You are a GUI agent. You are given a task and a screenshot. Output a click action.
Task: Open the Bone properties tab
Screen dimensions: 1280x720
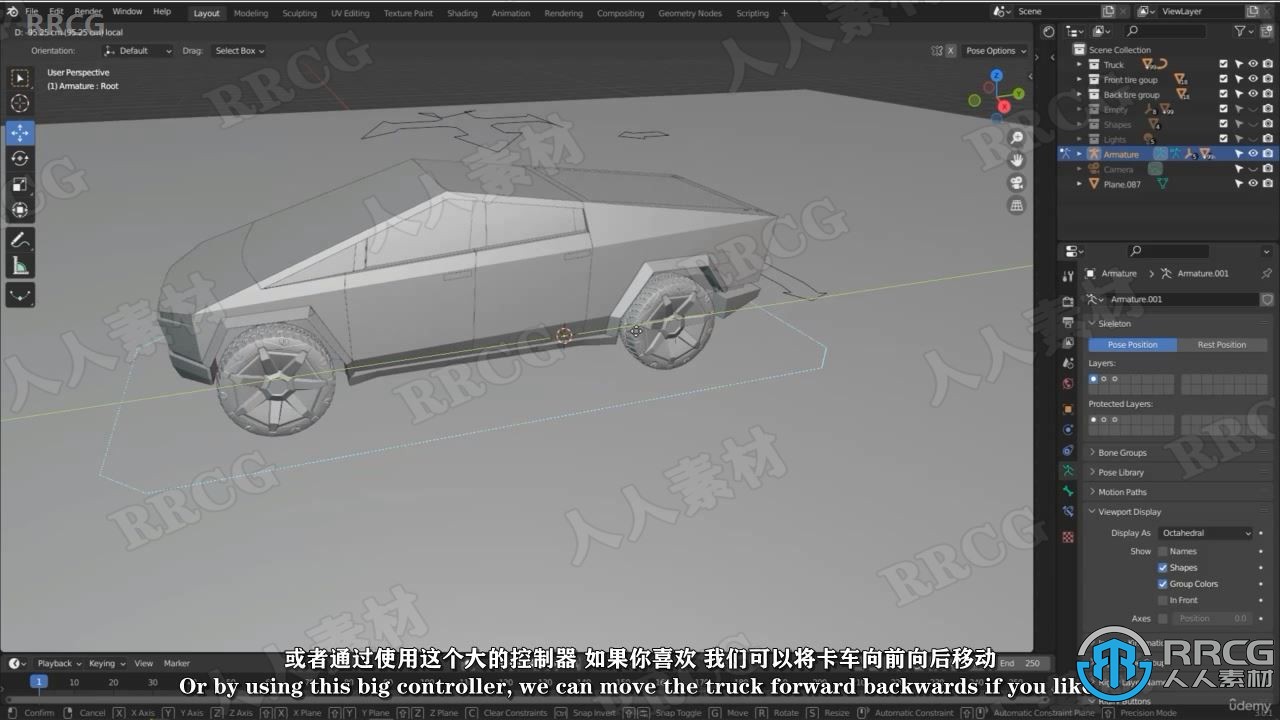[x=1068, y=491]
